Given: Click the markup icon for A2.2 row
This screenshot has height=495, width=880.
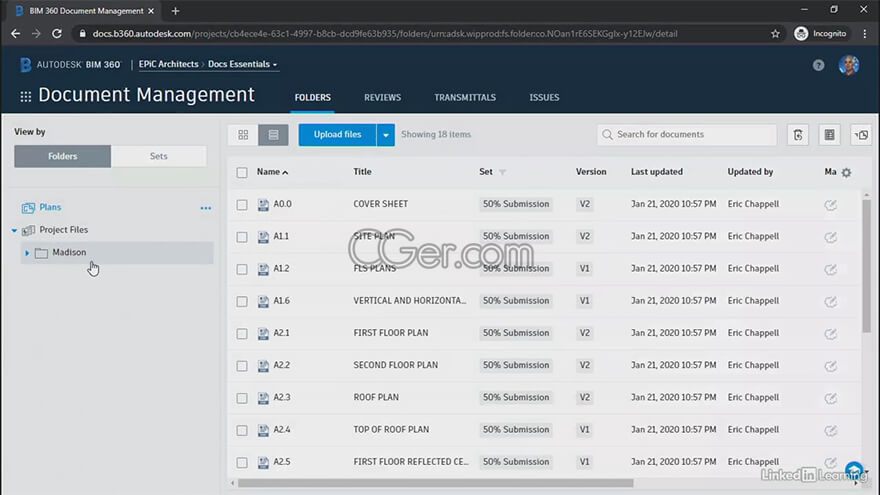Looking at the screenshot, I should coord(831,366).
